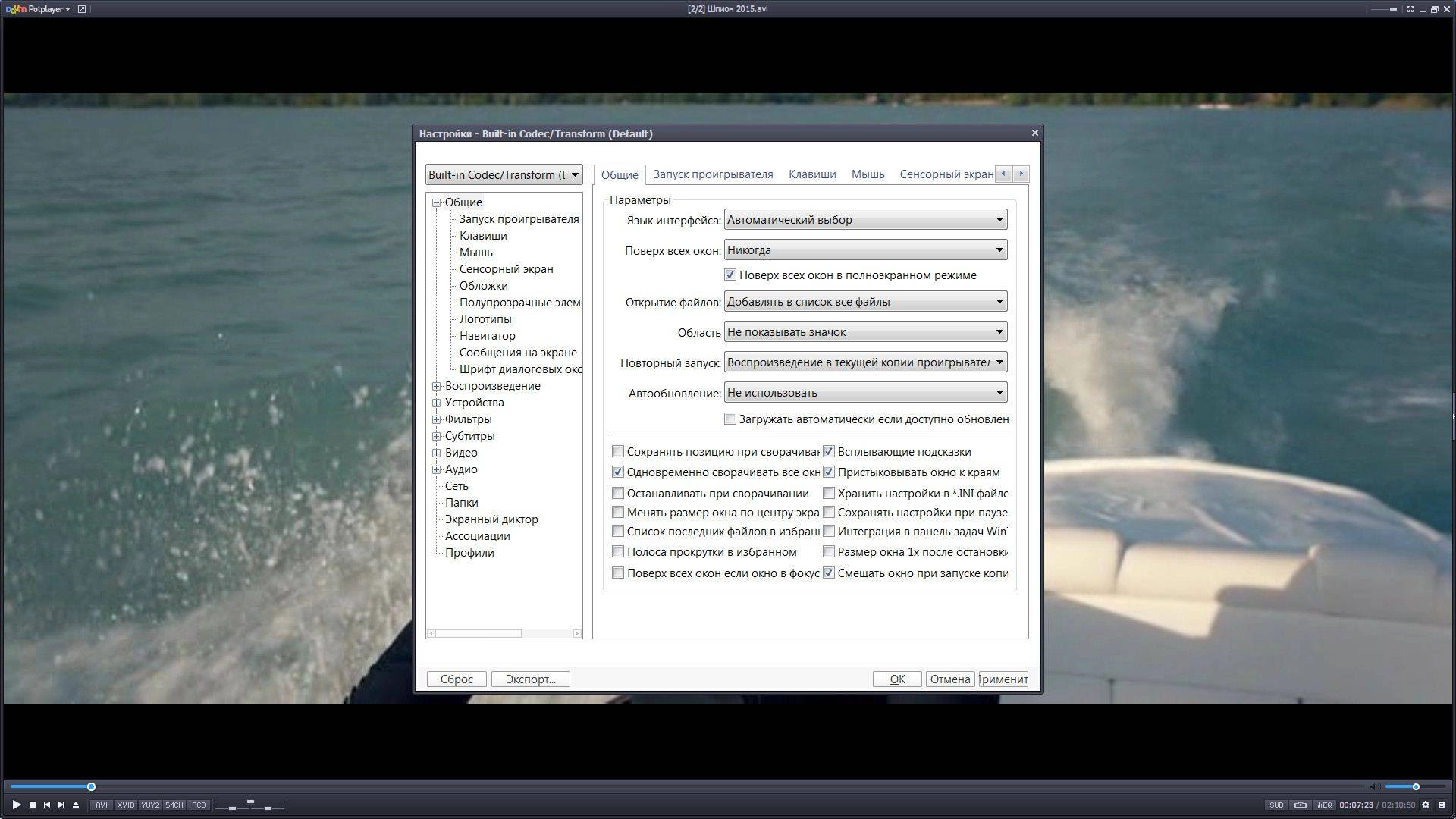1456x819 pixels.
Task: Expand the Устройства tree node
Action: coord(437,403)
